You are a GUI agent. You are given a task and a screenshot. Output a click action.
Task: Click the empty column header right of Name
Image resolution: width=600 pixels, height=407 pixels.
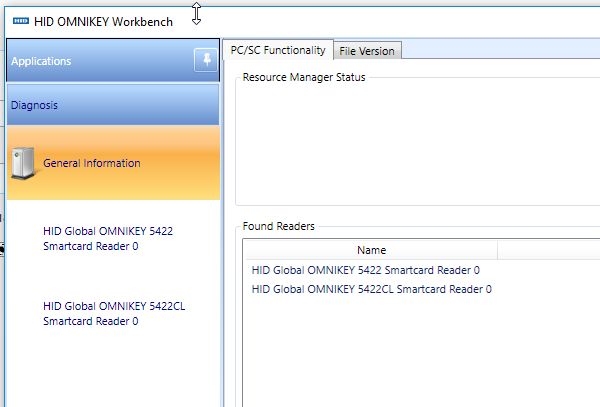click(547, 250)
